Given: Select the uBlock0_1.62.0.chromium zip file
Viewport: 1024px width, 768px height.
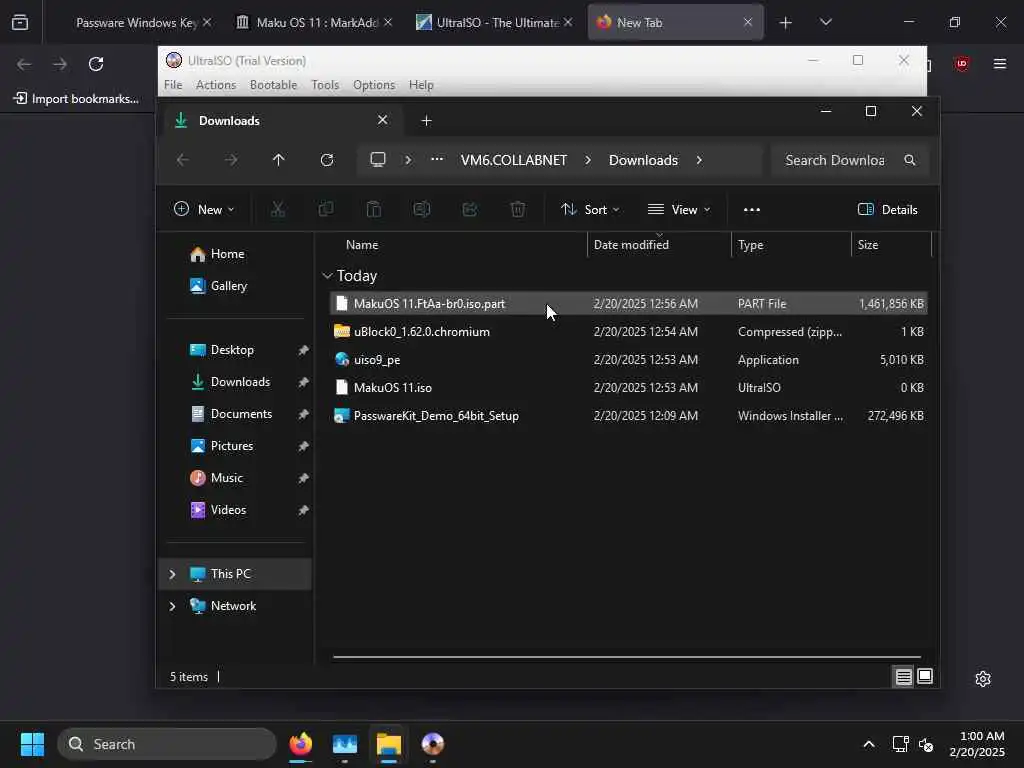Looking at the screenshot, I should point(628,332).
